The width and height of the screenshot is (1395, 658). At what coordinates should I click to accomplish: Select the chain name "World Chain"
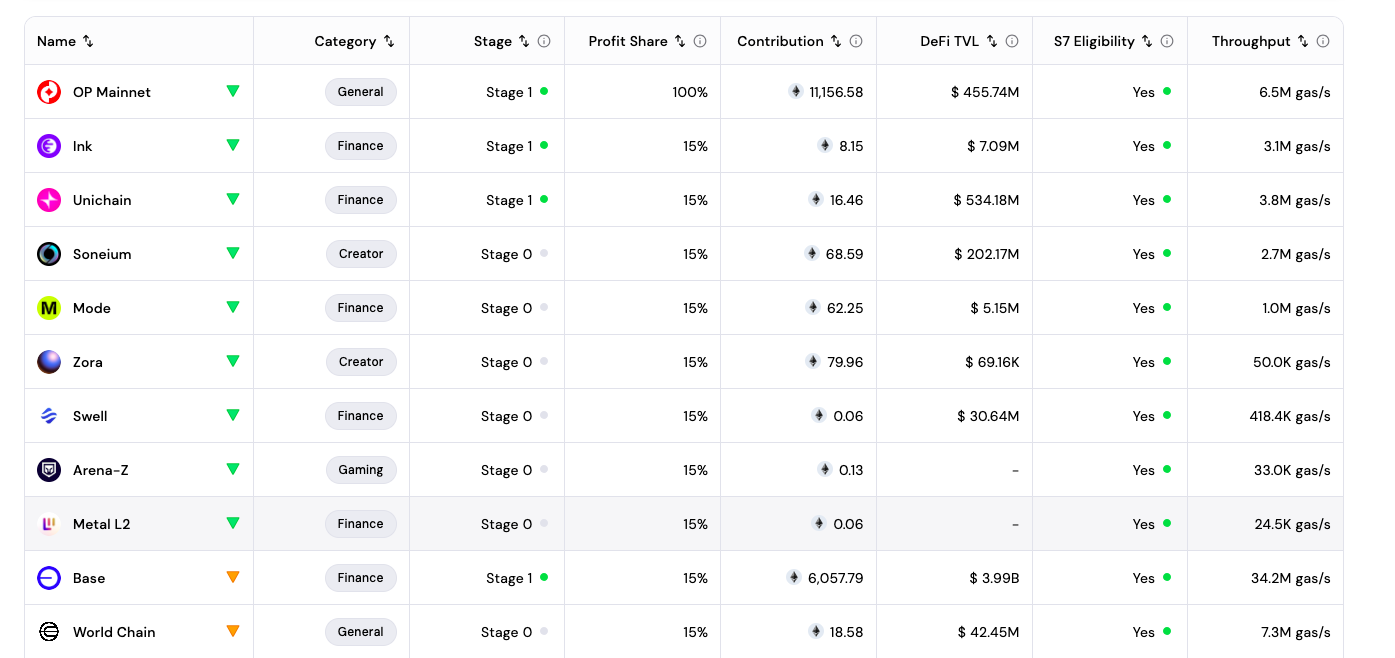click(114, 632)
